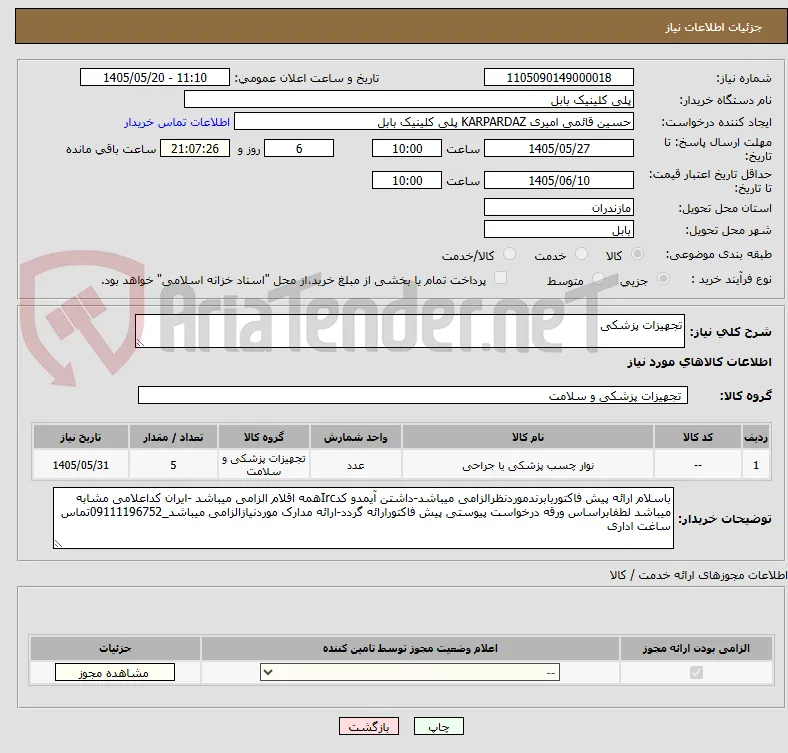This screenshot has width=788, height=753.
Task: Toggle the mandatory permit checkbox
Action: point(696,673)
